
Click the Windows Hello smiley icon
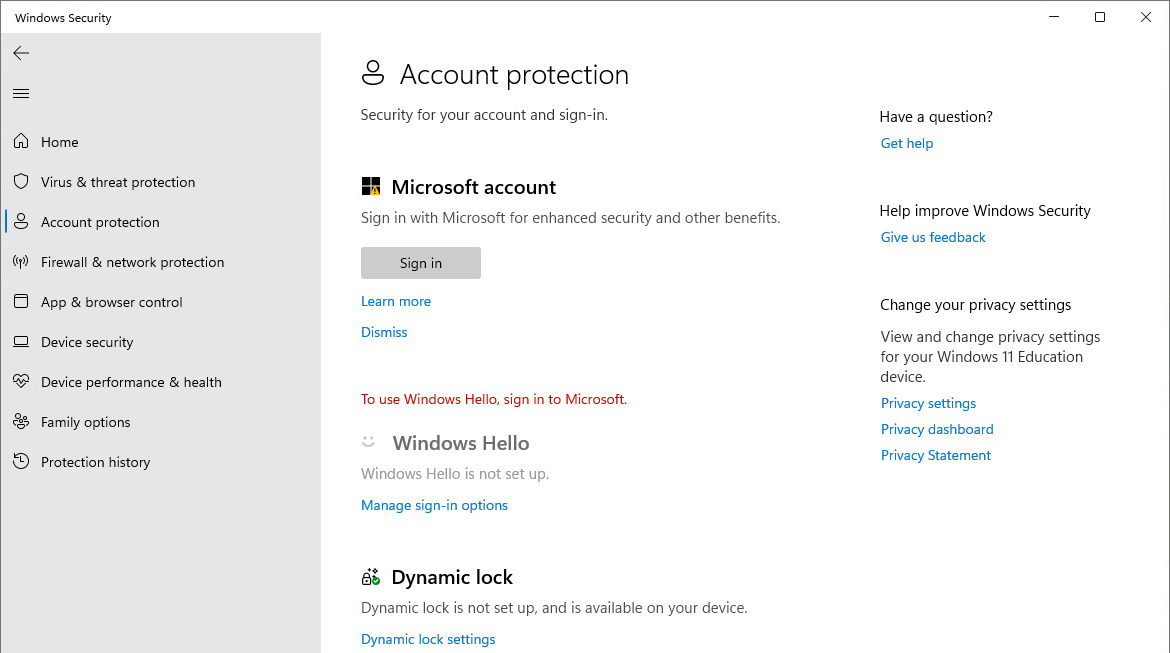click(370, 441)
